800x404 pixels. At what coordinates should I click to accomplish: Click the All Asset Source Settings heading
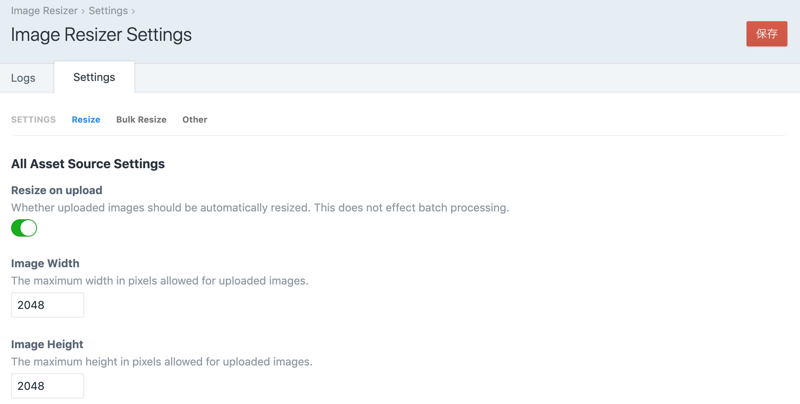tap(88, 164)
